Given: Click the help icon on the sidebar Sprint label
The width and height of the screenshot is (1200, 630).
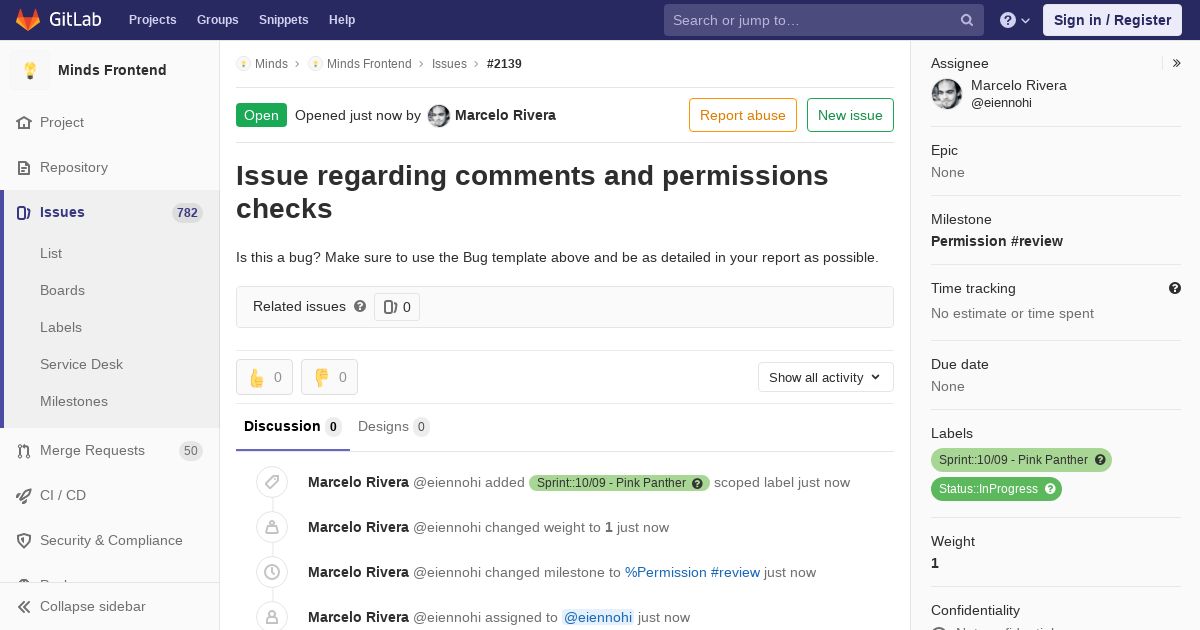Looking at the screenshot, I should (1100, 460).
